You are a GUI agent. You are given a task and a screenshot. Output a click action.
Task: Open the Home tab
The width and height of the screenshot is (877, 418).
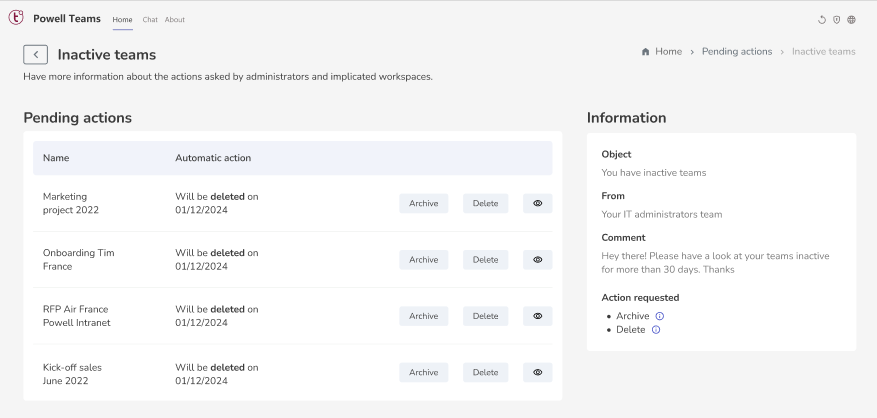[122, 20]
